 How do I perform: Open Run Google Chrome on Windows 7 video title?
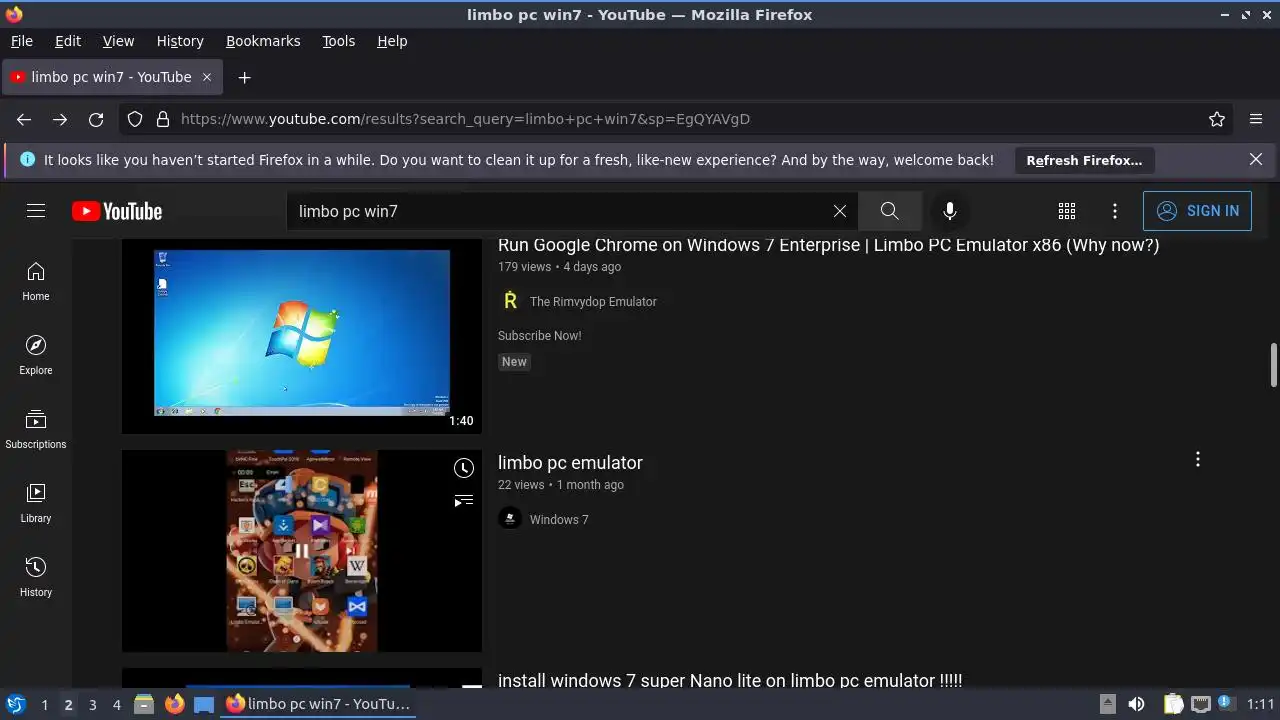[x=828, y=245]
